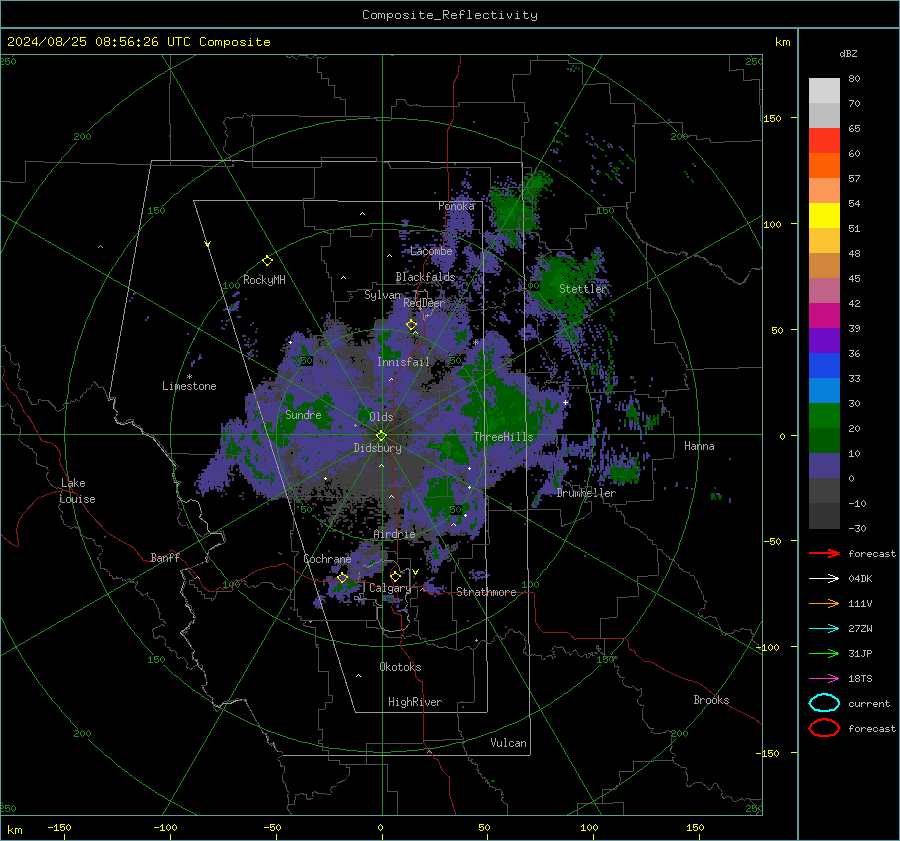This screenshot has width=900, height=841.
Task: Pick the red 60–65 dBZ color swatch
Action: pos(824,141)
